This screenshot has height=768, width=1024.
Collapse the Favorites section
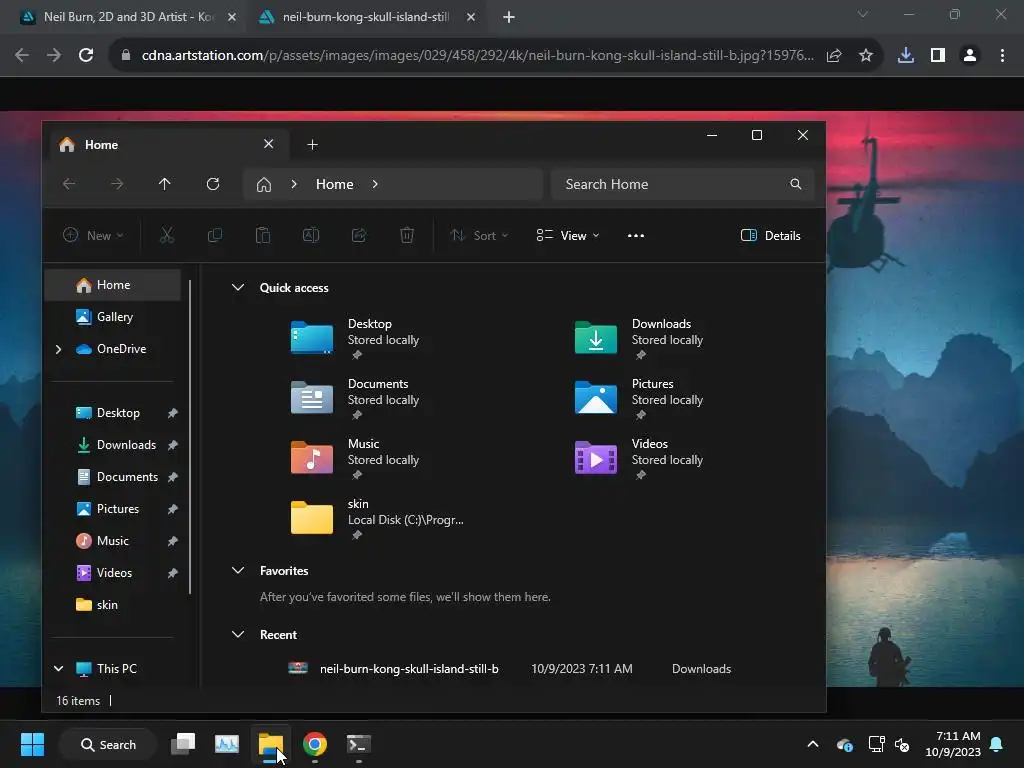[238, 571]
